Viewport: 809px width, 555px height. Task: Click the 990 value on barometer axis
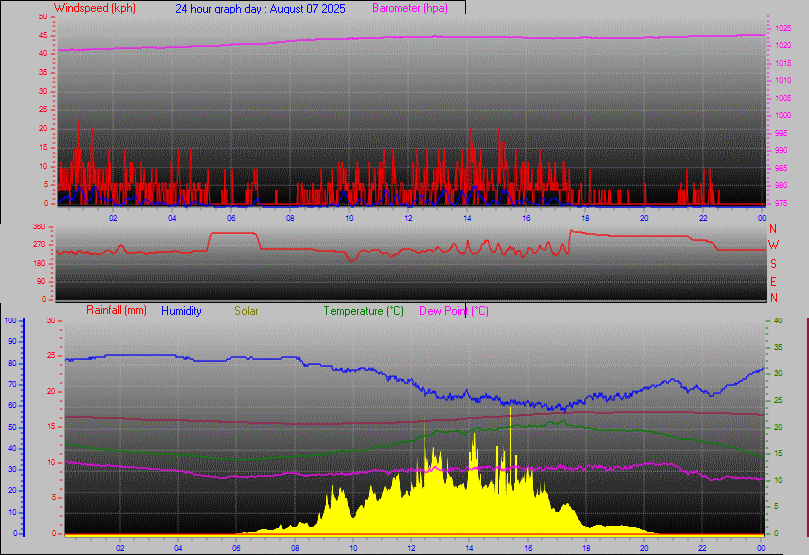click(781, 151)
